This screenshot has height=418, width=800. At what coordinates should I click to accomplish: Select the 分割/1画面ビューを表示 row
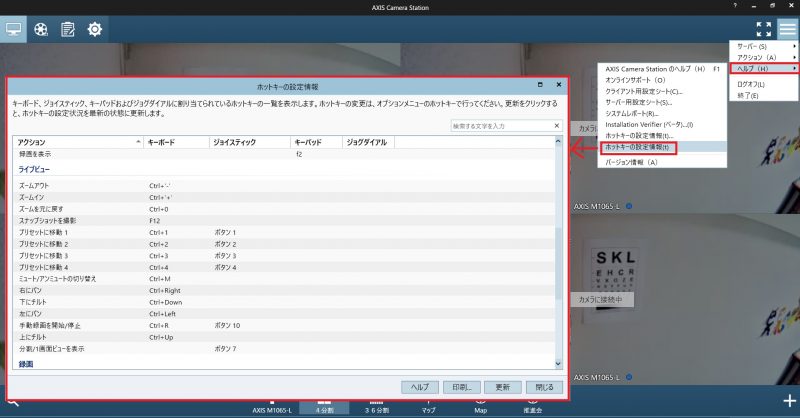coord(284,349)
